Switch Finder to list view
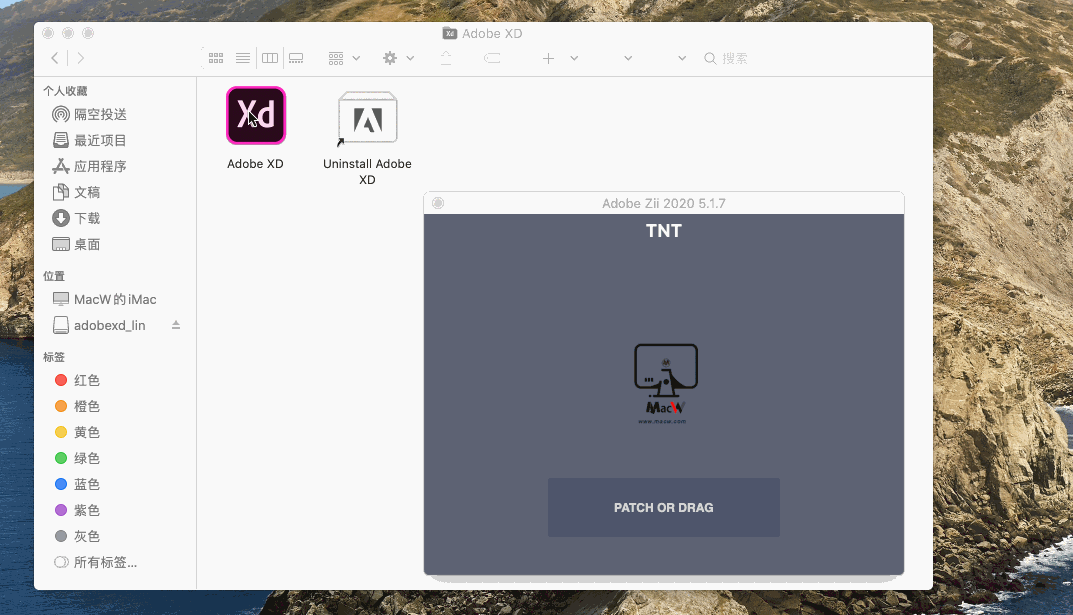 tap(243, 58)
